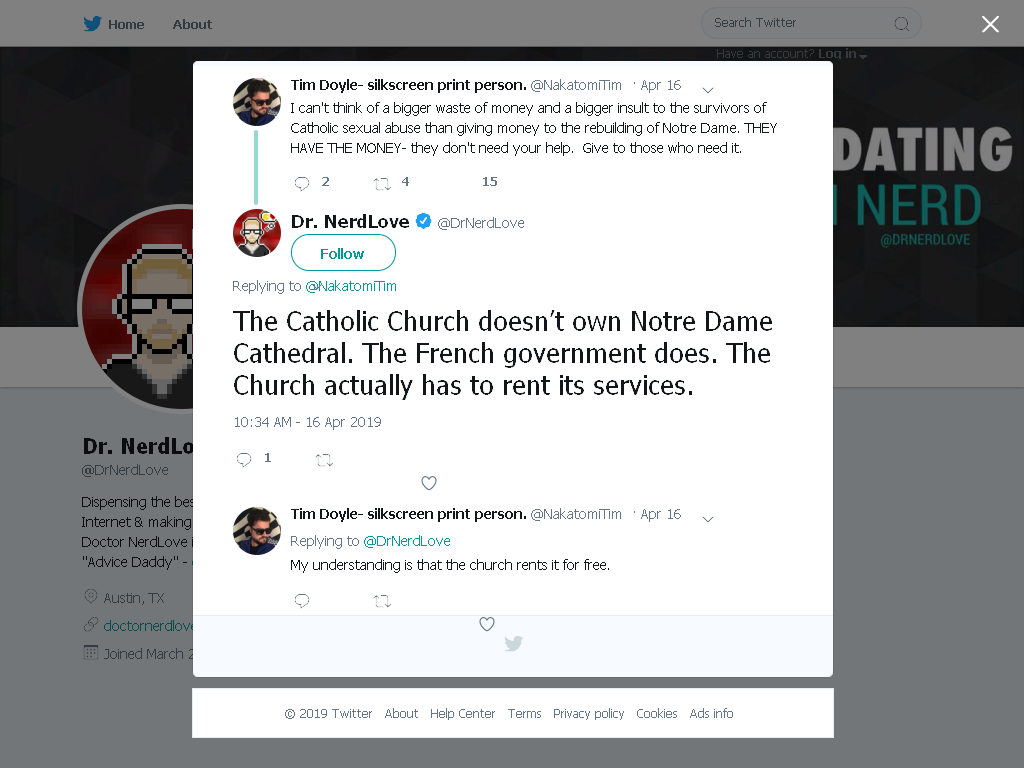The image size is (1024, 768).
Task: Click Dr. NerdLove's avatar in the tweet
Action: click(257, 233)
